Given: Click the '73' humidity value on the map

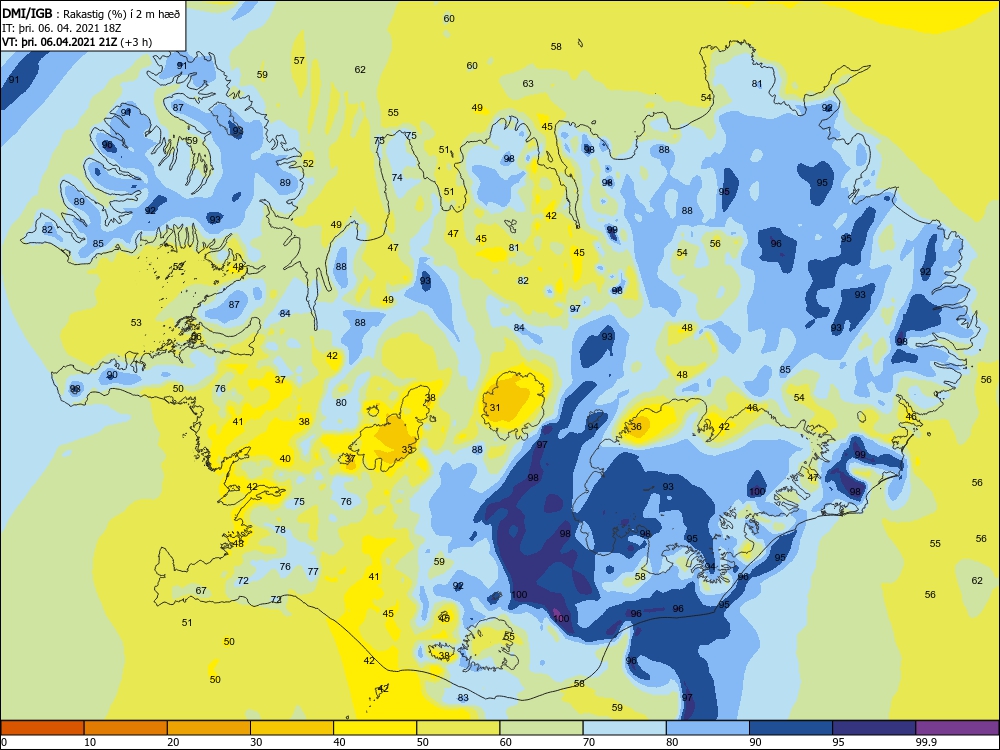Looking at the screenshot, I should (x=276, y=599).
